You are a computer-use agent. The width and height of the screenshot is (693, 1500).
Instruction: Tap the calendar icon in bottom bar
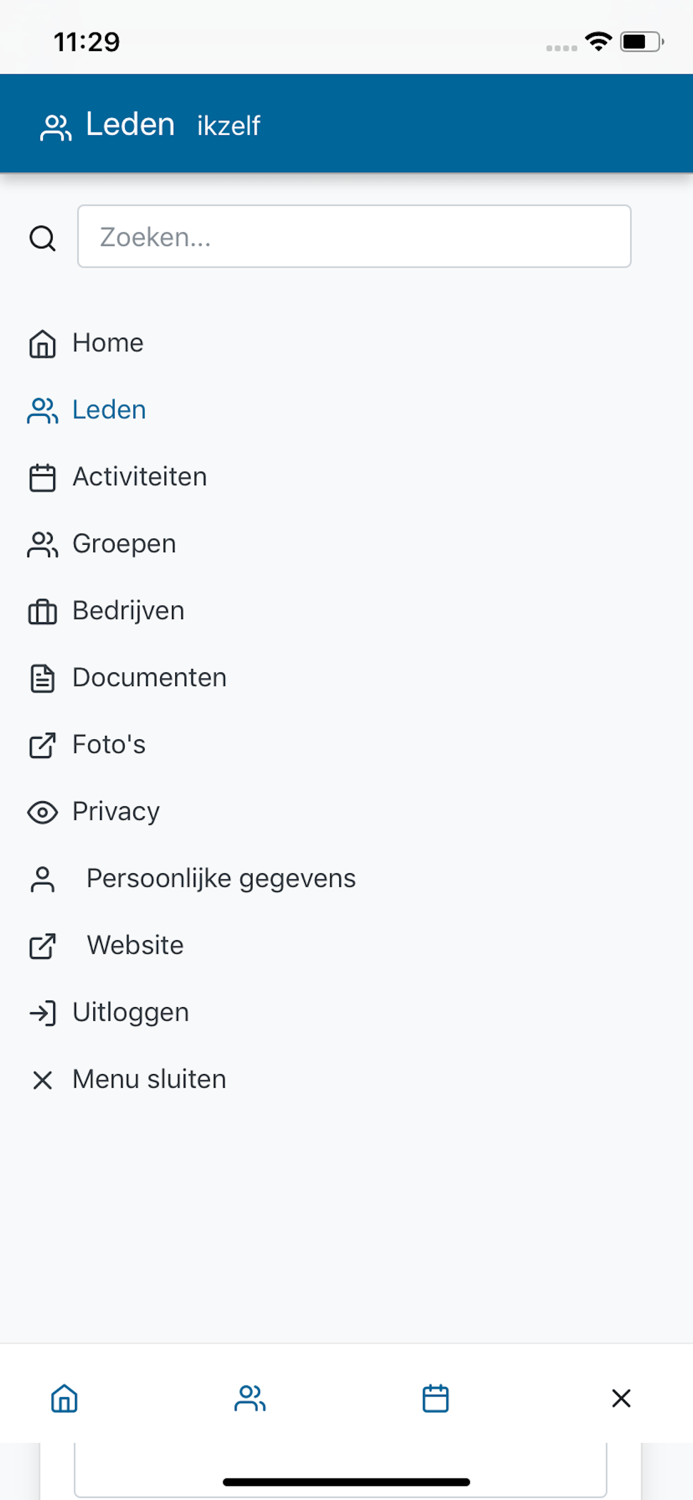pos(435,1397)
